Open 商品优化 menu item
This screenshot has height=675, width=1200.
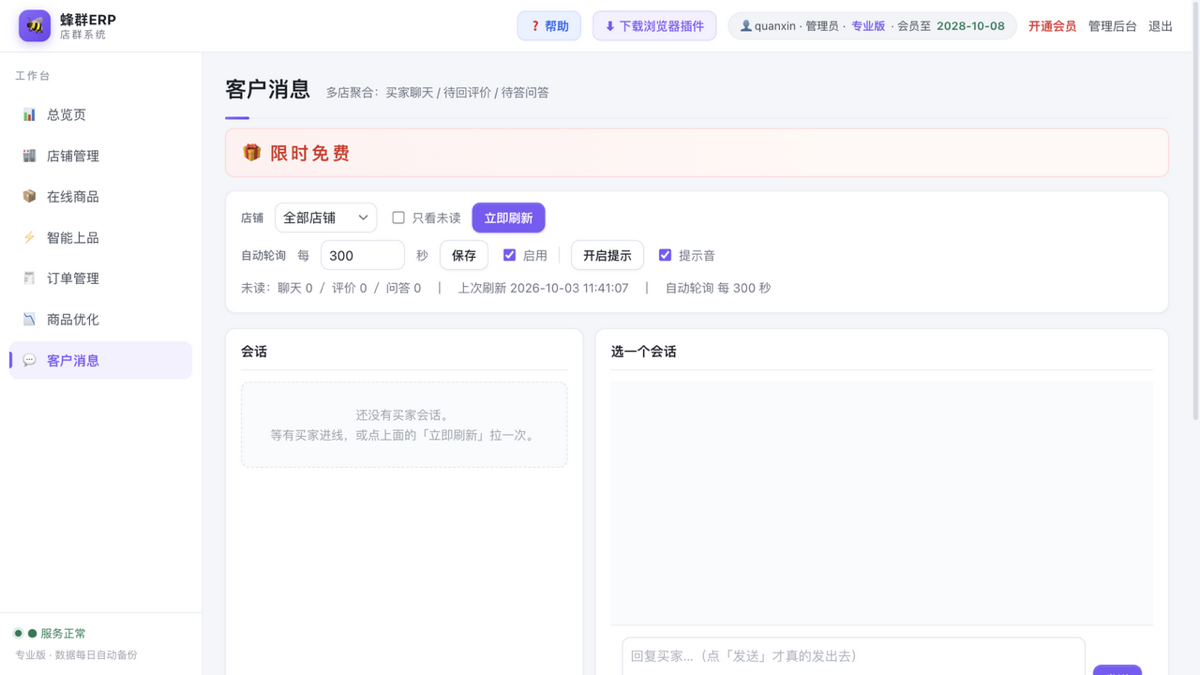point(101,319)
